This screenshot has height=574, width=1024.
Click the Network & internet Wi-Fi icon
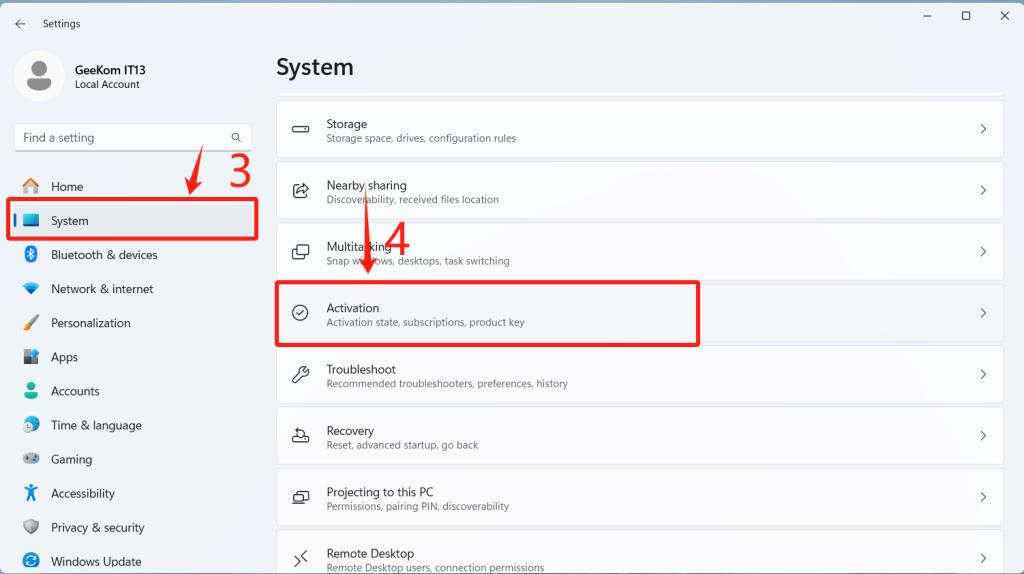31,289
